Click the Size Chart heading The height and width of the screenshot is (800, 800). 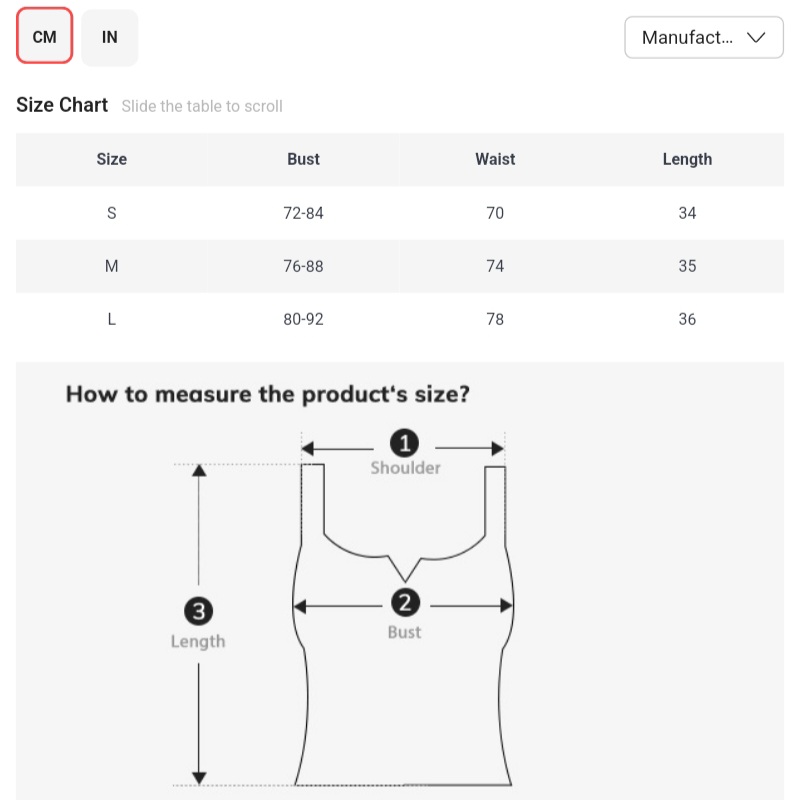coord(62,105)
